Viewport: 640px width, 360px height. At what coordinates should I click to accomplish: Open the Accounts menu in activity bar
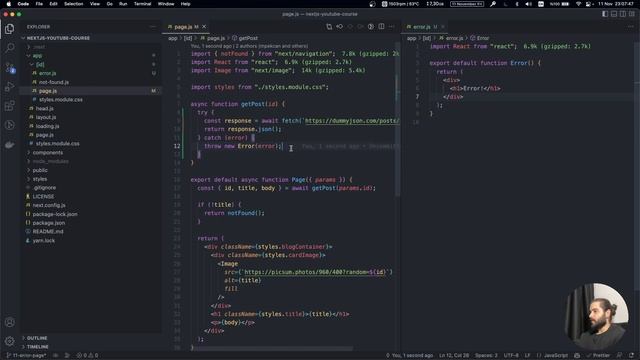pos(9,322)
